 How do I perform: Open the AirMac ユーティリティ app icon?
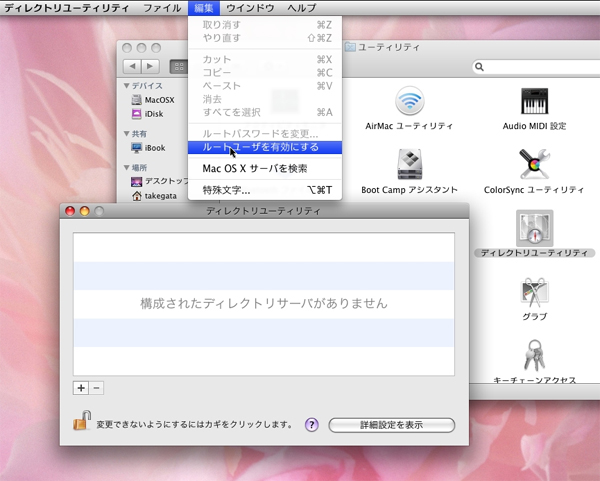409,101
